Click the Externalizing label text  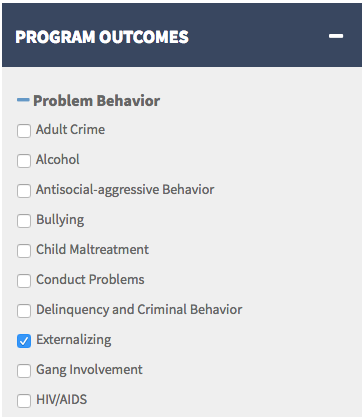[x=74, y=340]
